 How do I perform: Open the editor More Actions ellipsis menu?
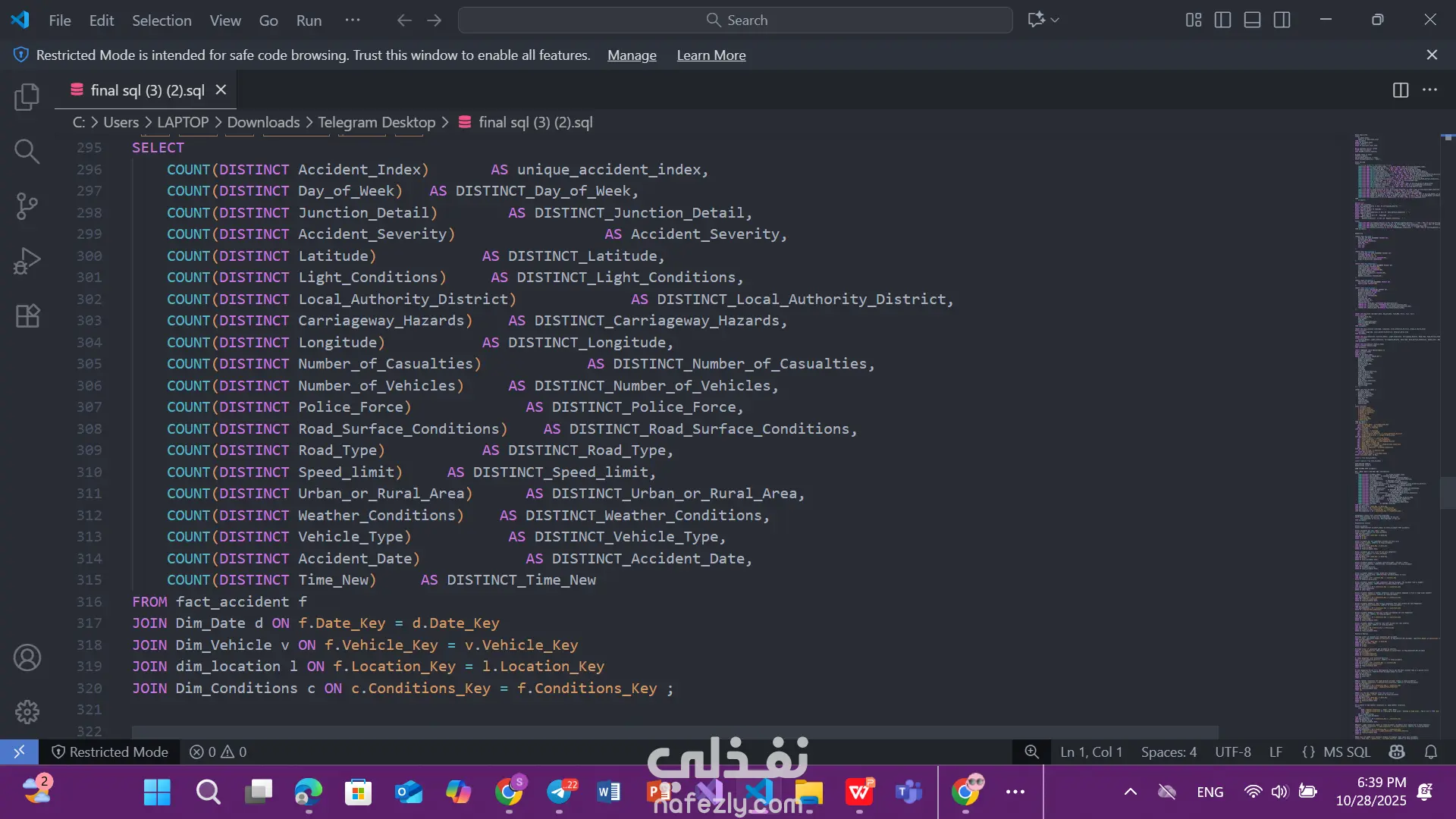tap(1429, 90)
